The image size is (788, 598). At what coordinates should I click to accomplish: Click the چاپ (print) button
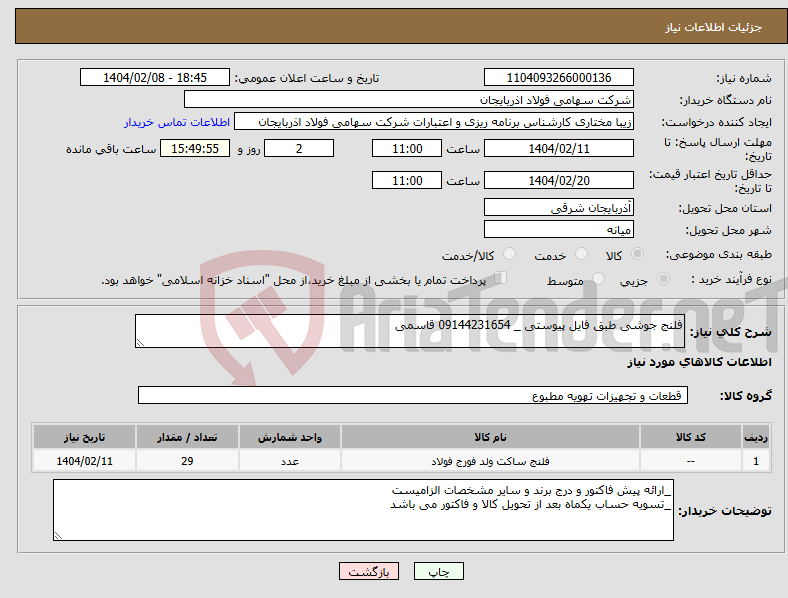(438, 571)
